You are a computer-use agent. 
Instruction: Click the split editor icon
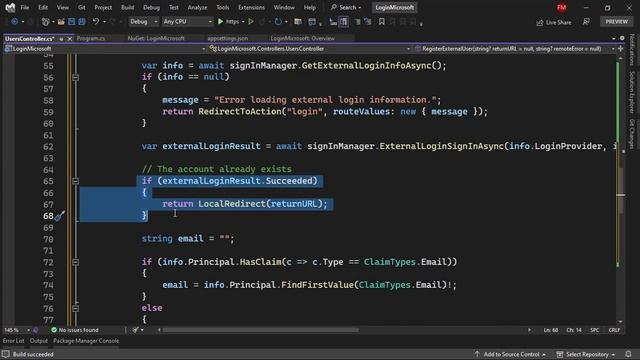[x=621, y=49]
